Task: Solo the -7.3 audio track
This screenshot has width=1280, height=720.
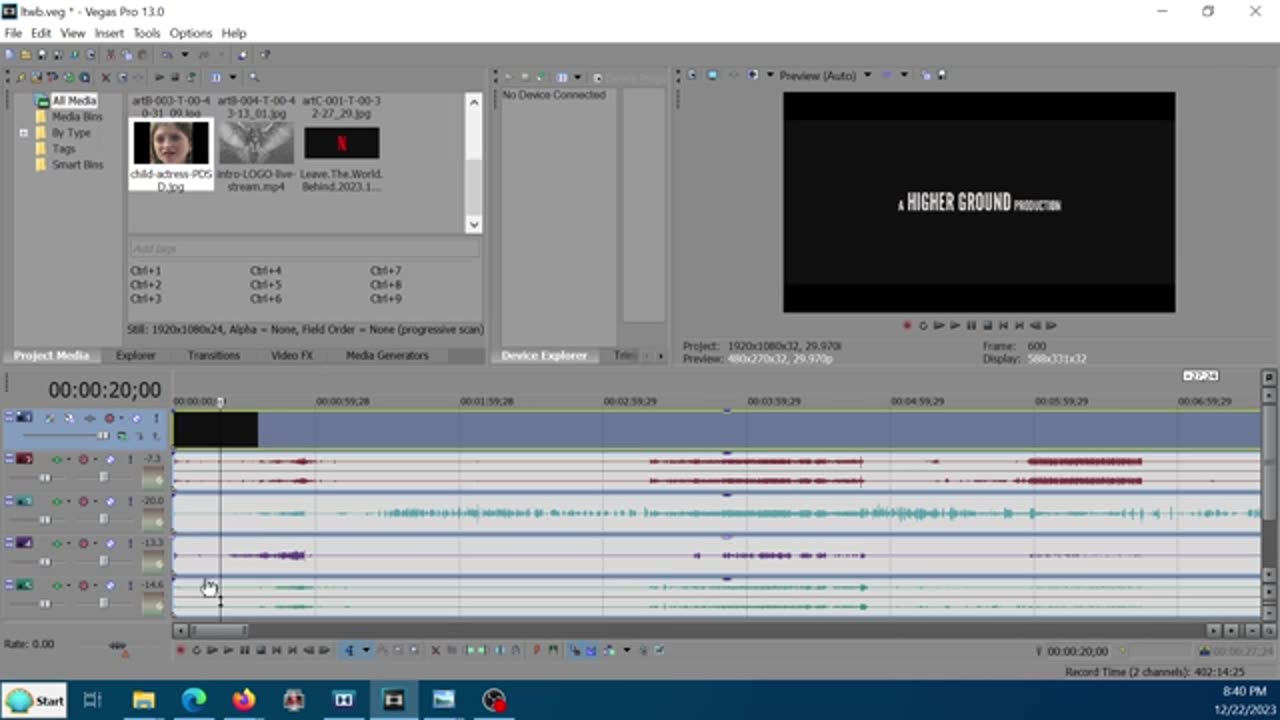Action: [x=130, y=459]
